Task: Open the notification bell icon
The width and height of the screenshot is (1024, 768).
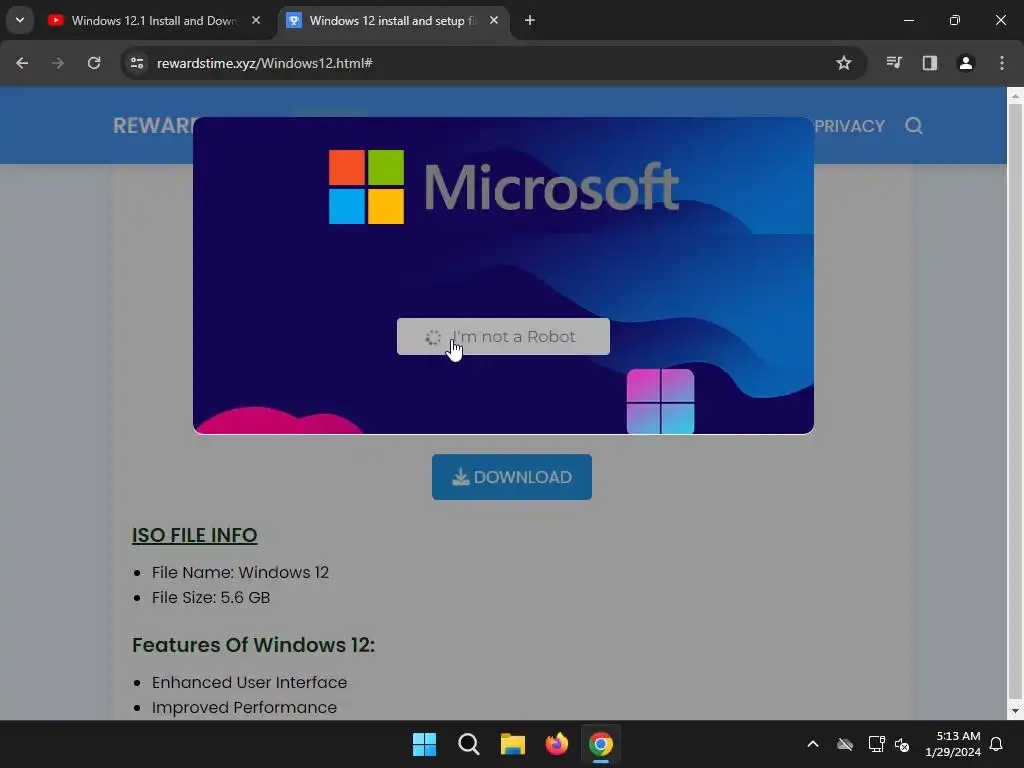Action: [996, 744]
